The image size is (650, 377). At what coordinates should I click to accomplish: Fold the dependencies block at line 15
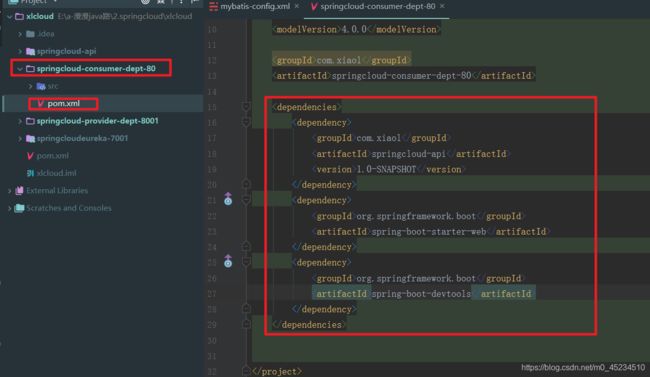pyautogui.click(x=246, y=107)
